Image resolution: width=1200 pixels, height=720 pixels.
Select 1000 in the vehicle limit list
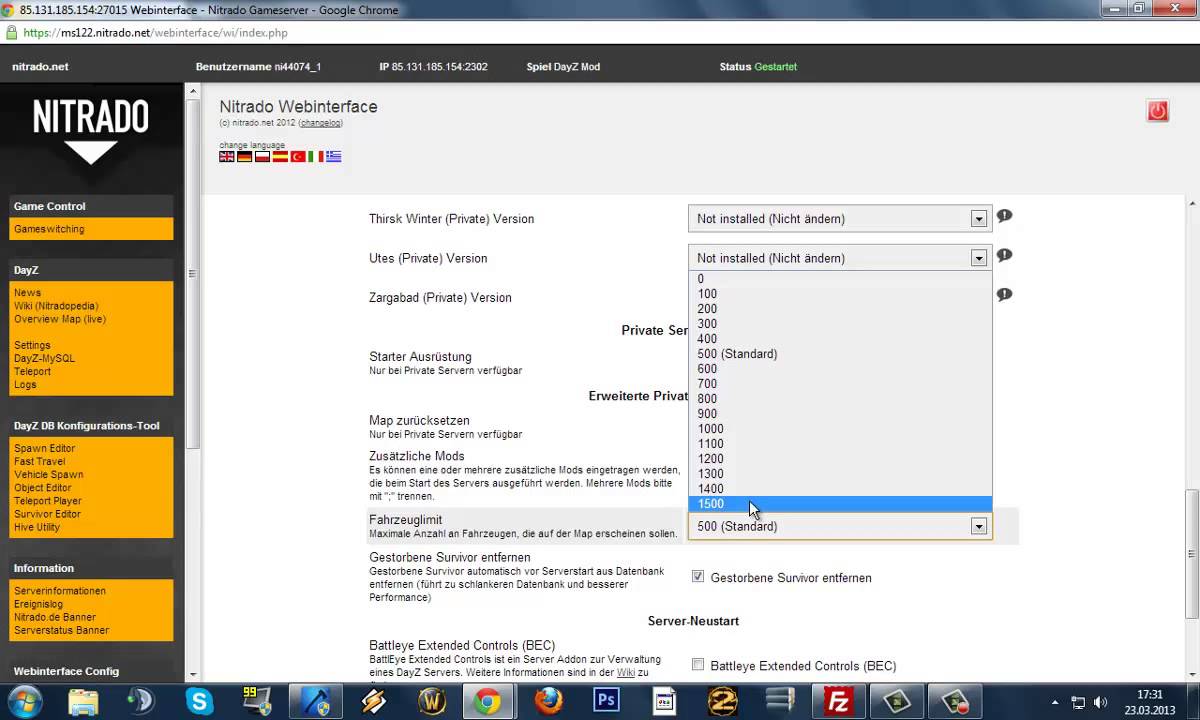coord(840,429)
